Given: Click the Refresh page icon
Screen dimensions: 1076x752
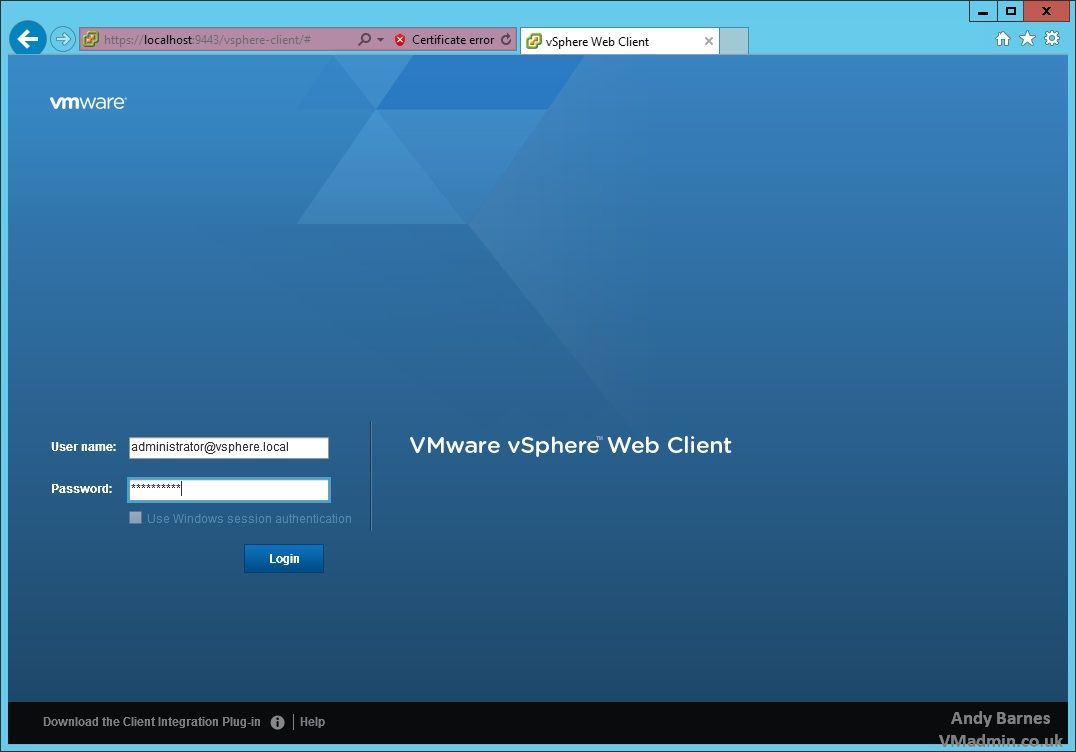Looking at the screenshot, I should point(506,40).
